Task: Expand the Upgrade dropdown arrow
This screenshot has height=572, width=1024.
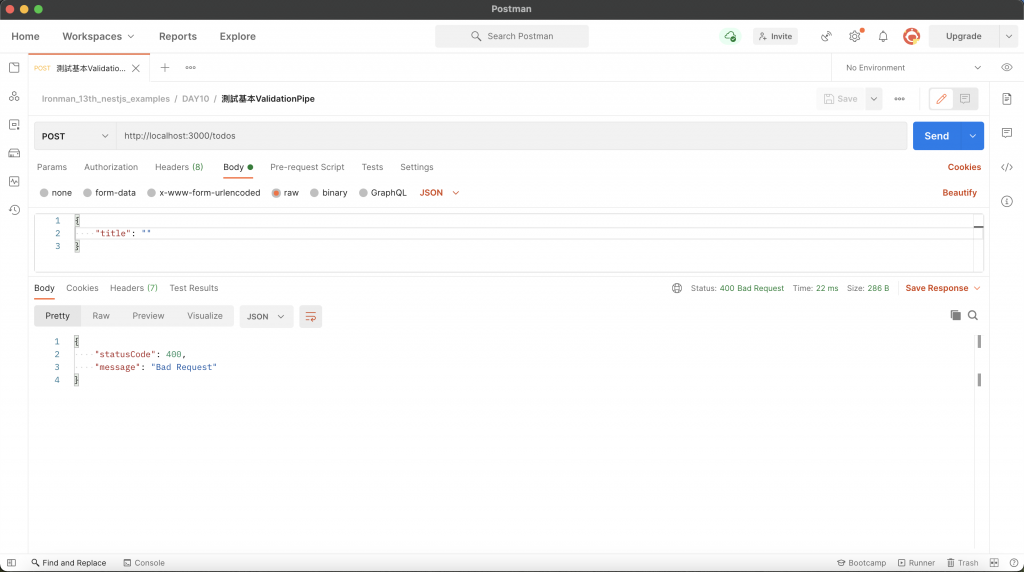Action: 1008,37
